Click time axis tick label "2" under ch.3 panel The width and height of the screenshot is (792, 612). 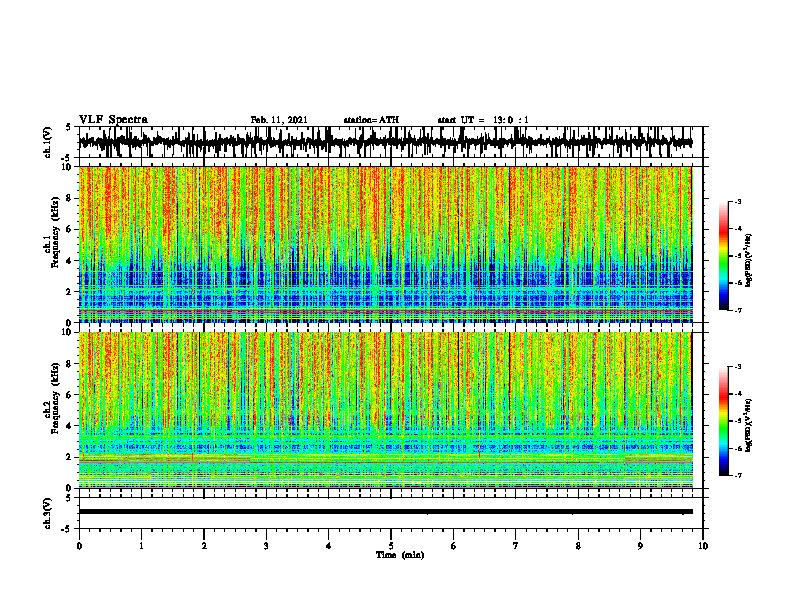tap(204, 546)
